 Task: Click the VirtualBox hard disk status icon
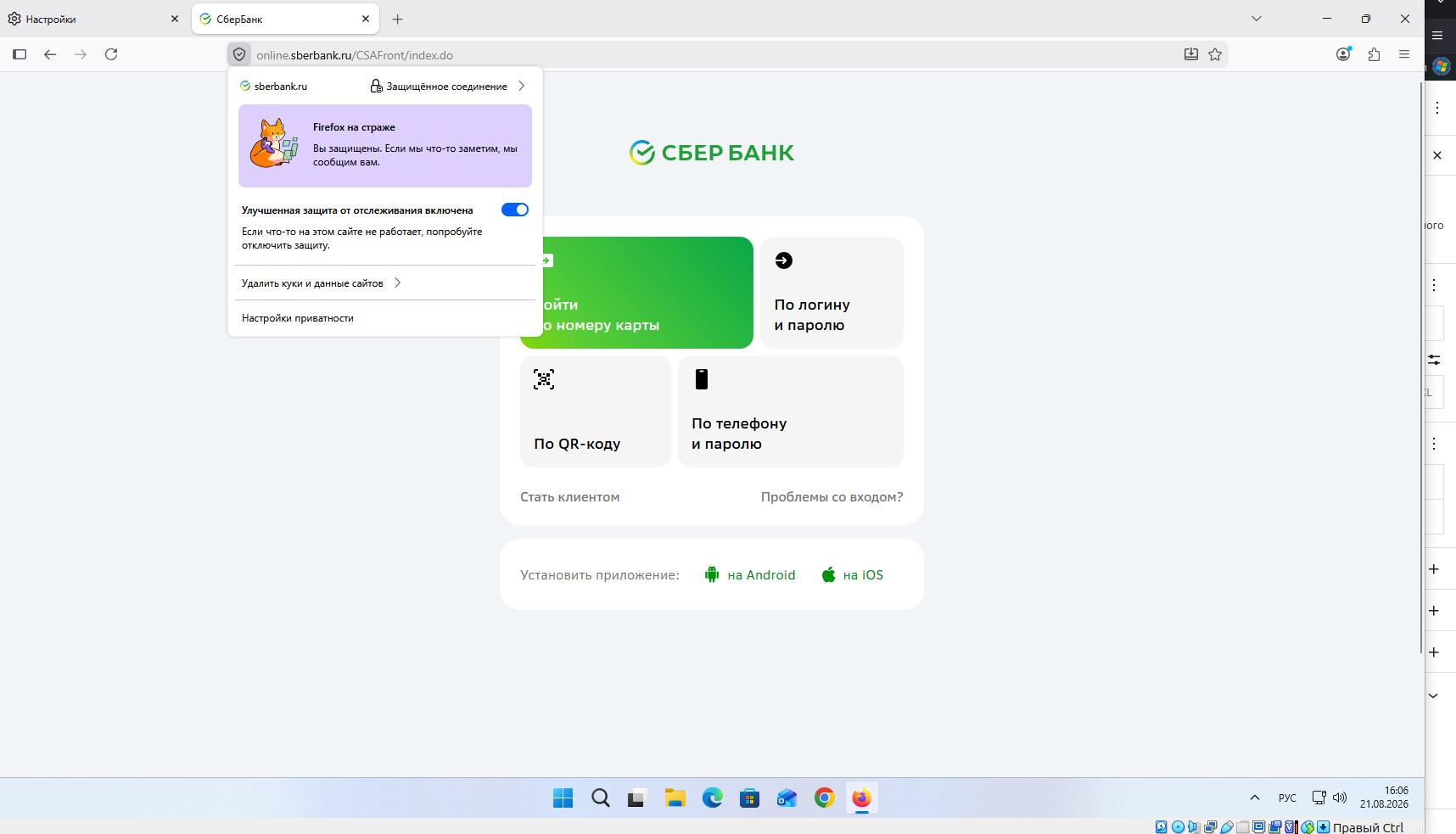pos(1162,827)
